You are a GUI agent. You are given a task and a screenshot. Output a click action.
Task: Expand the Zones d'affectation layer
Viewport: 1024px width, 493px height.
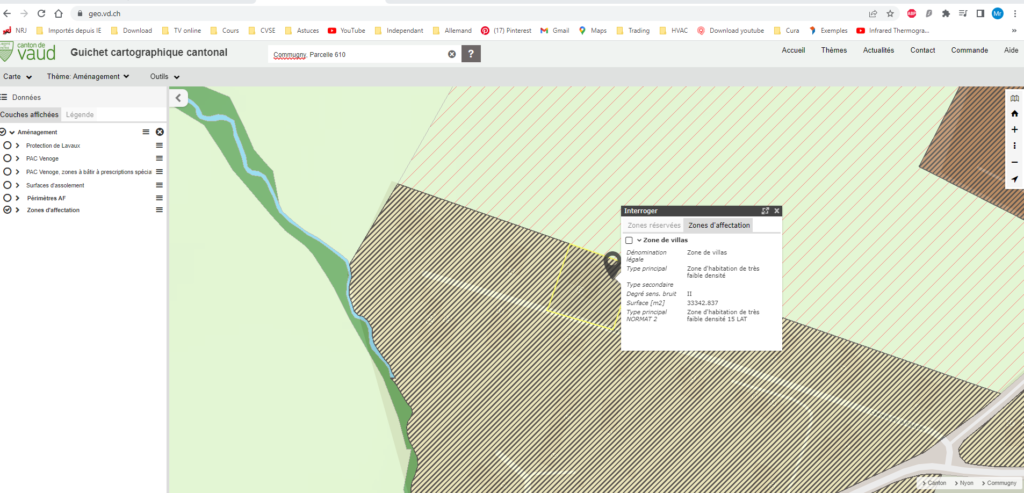[18, 210]
